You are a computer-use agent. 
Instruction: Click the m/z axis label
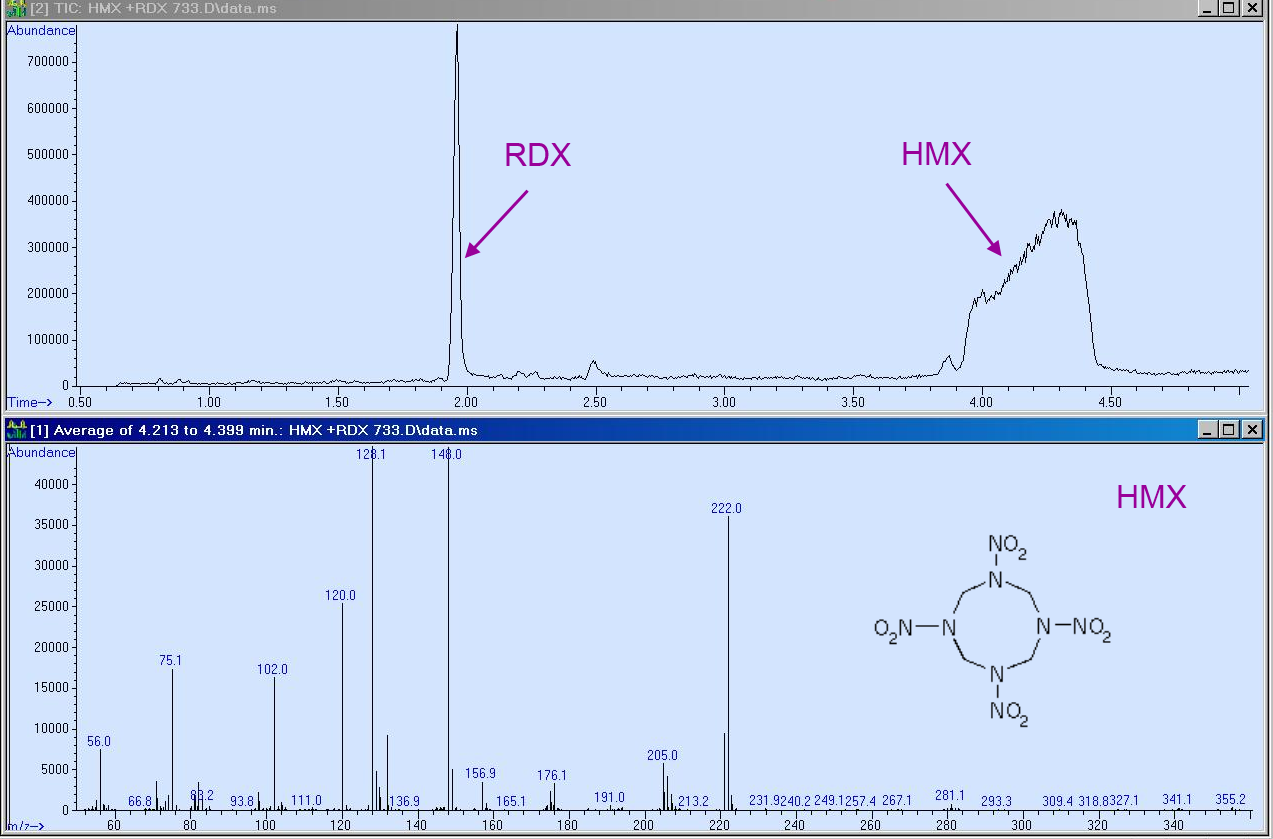25,827
